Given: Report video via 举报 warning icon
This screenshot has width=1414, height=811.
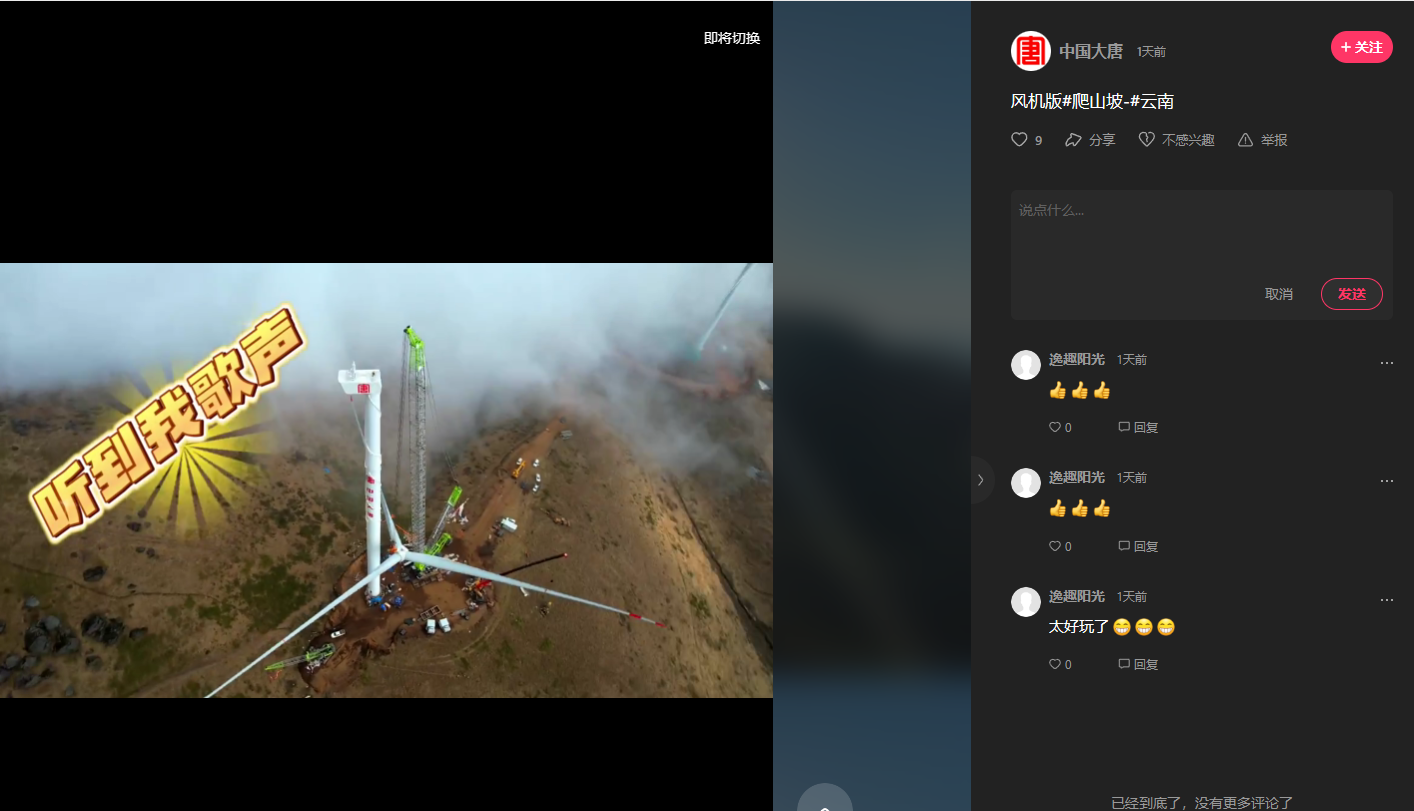Looking at the screenshot, I should [1246, 140].
